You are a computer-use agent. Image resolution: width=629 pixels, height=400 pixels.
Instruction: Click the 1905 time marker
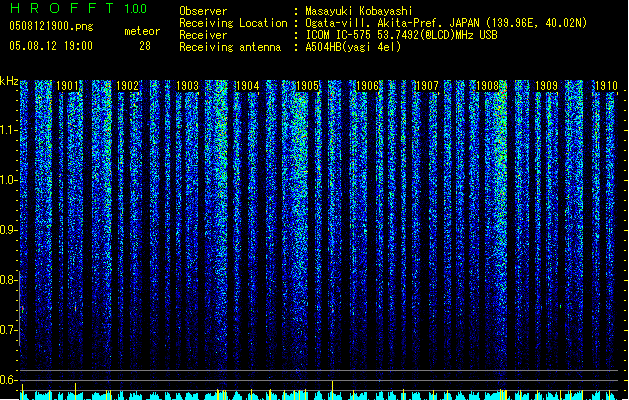click(x=307, y=86)
